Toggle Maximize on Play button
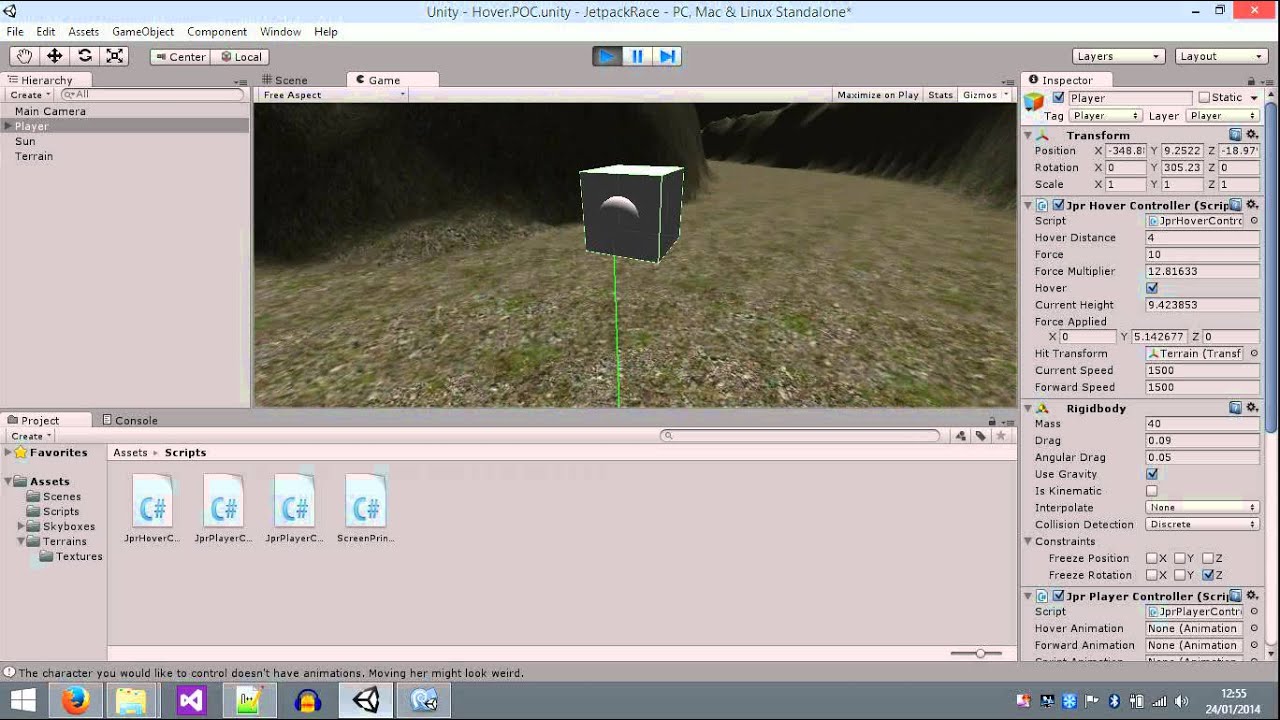The width and height of the screenshot is (1280, 720). [x=878, y=95]
